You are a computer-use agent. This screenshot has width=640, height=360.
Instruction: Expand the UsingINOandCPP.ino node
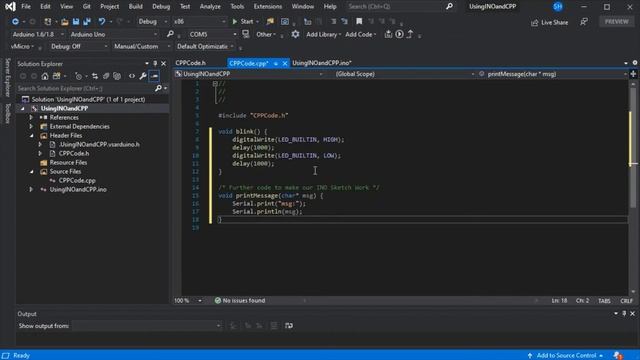[31, 189]
